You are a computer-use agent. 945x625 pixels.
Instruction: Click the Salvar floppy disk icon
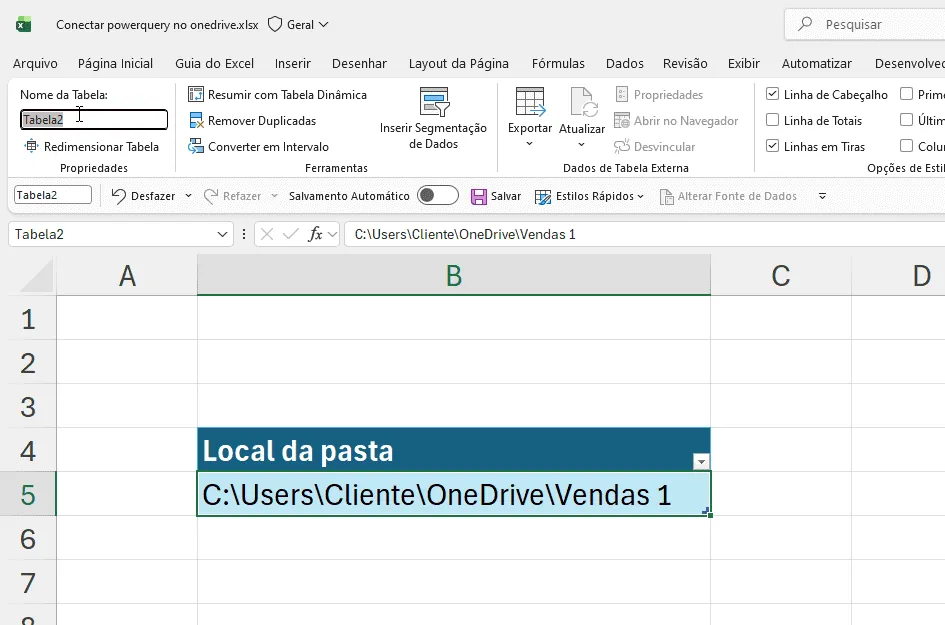479,196
